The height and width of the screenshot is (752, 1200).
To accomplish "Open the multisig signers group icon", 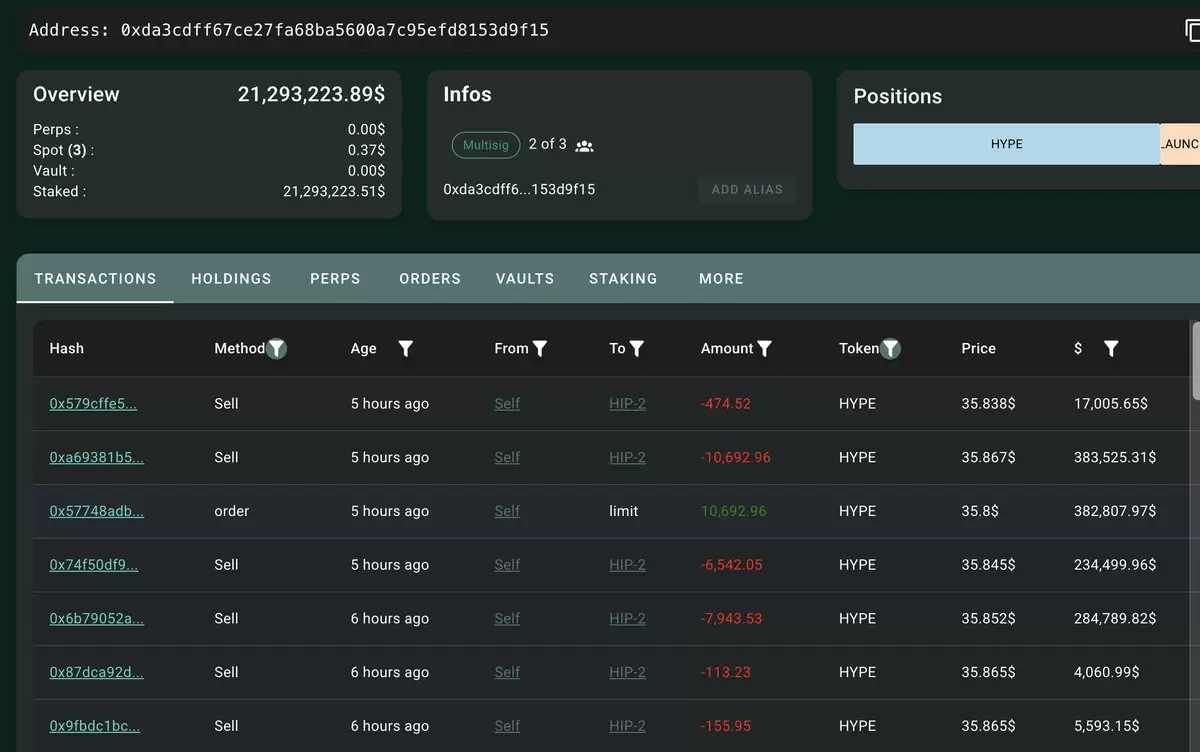I will pyautogui.click(x=585, y=146).
